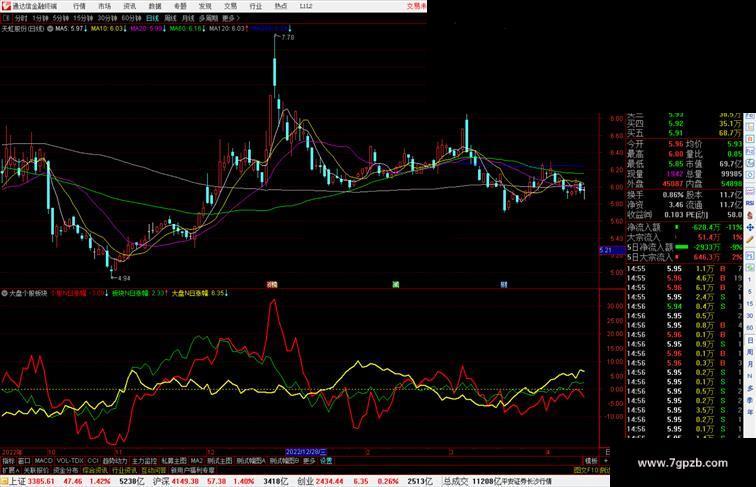Click the + button right of 模板
The width and height of the screenshot is (756, 487).
[605, 461]
